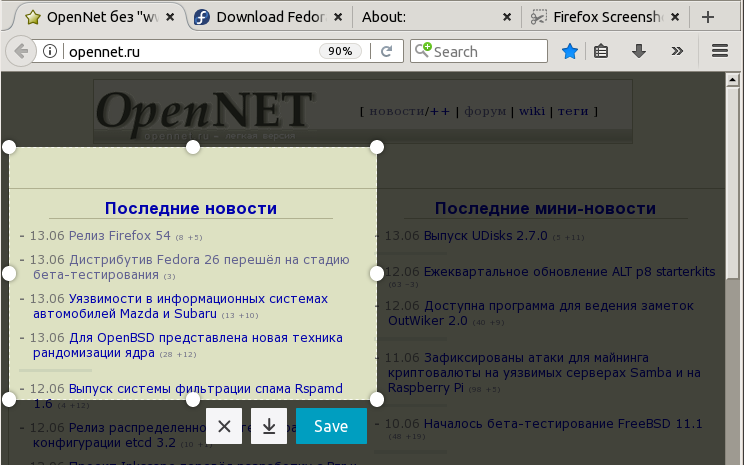Image resolution: width=744 pixels, height=465 pixels.
Task: Open the Mazda и Subaru vulnerabilities link
Action: click(x=180, y=306)
